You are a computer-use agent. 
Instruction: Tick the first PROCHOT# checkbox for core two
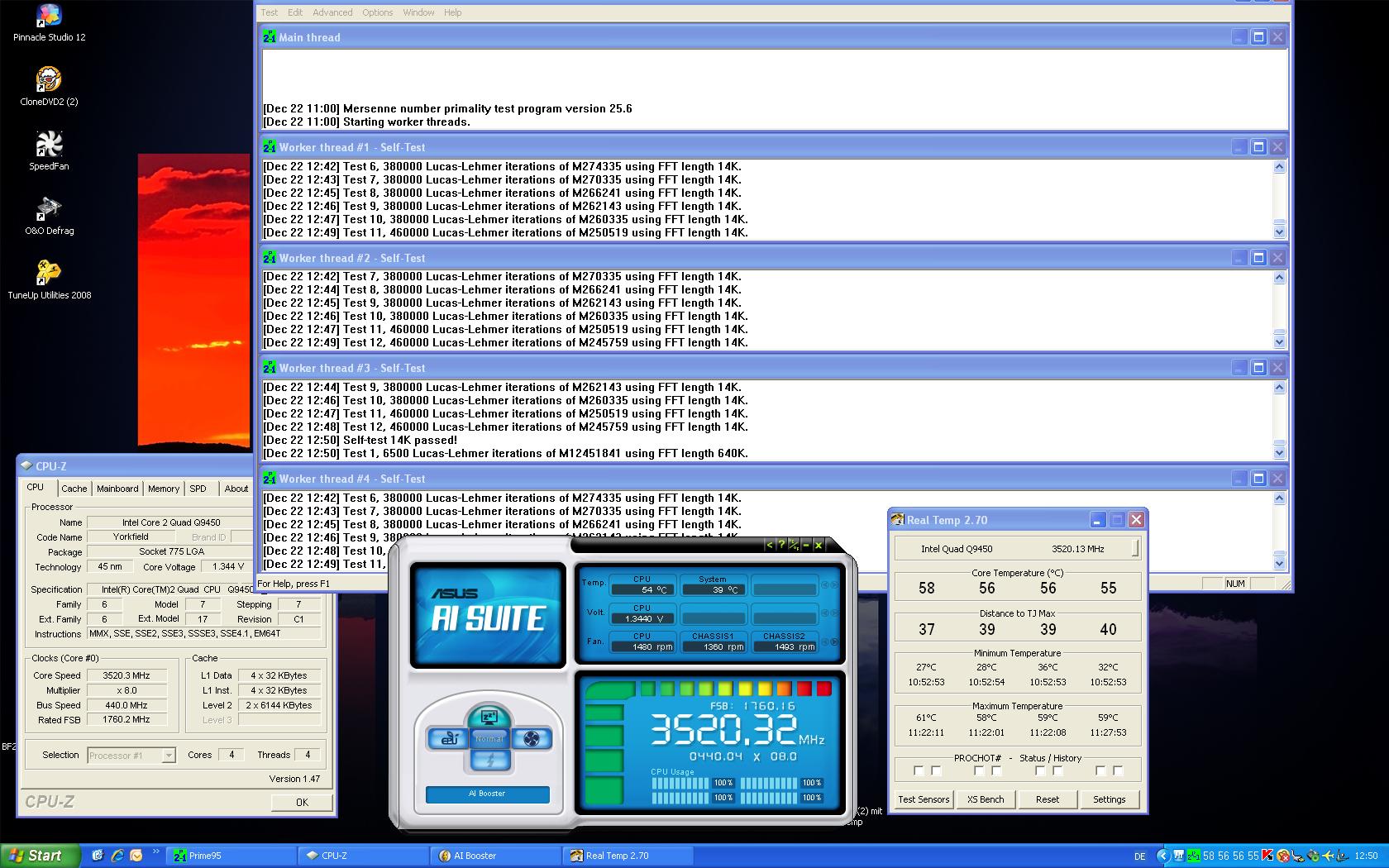click(979, 770)
